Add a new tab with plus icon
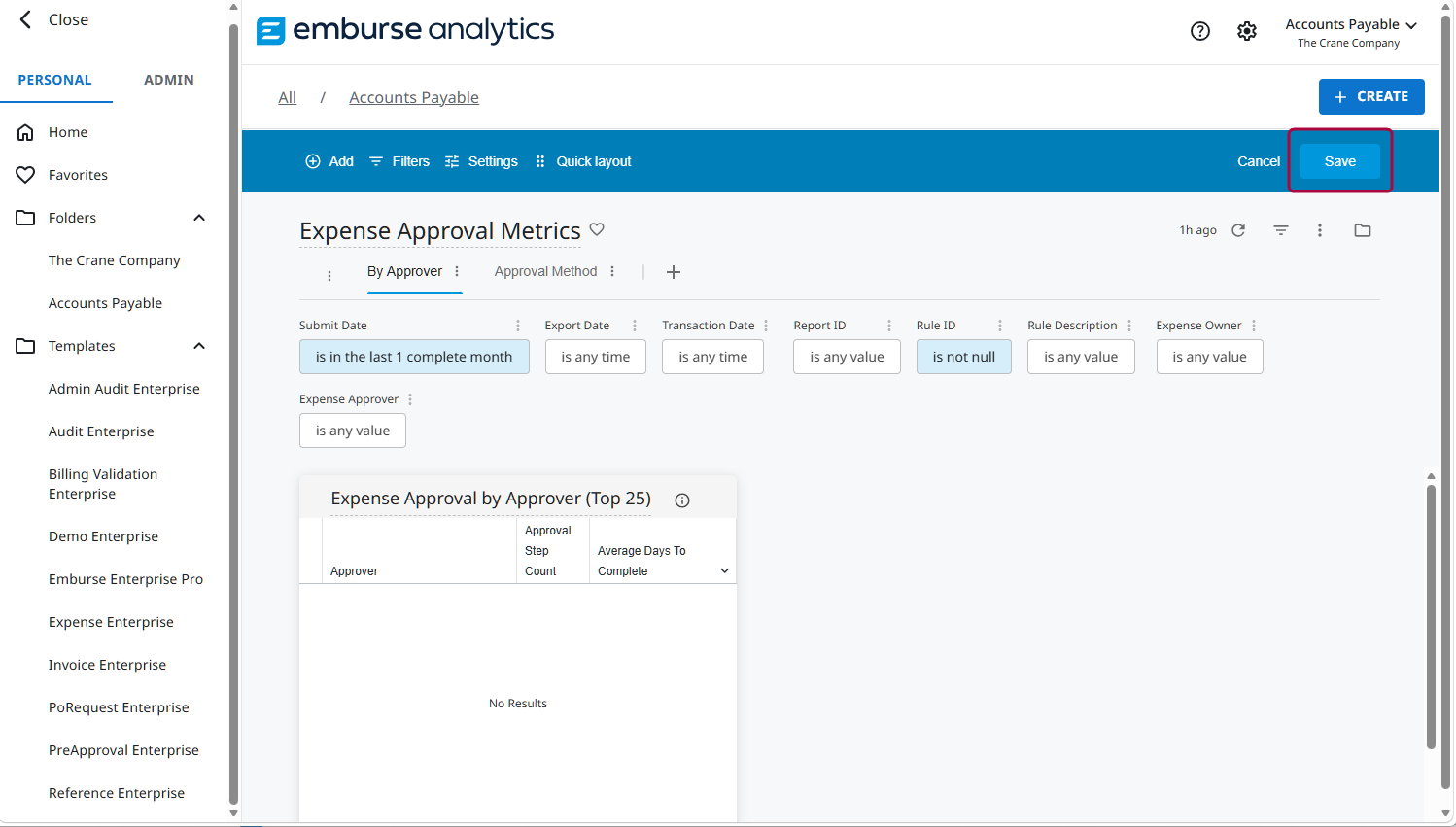The height and width of the screenshot is (827, 1456). click(674, 272)
